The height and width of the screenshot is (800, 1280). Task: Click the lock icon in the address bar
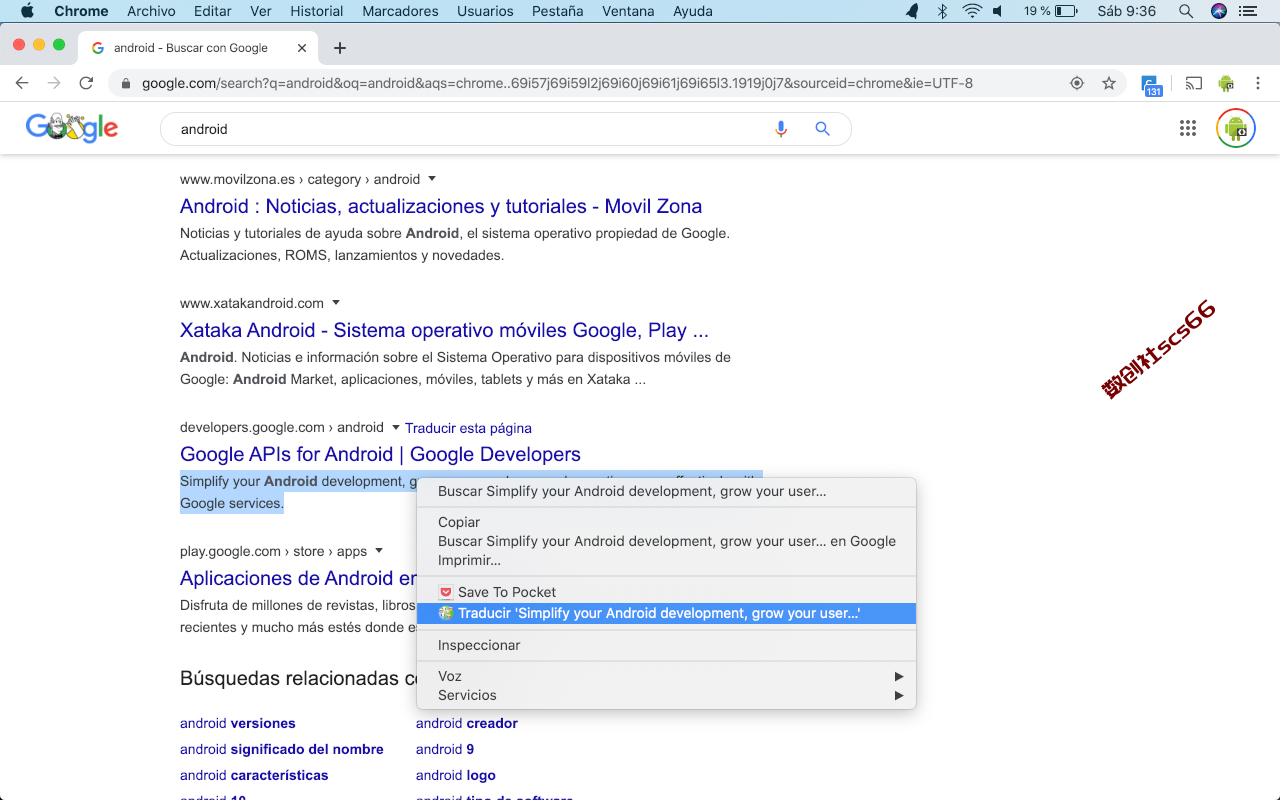tap(126, 84)
